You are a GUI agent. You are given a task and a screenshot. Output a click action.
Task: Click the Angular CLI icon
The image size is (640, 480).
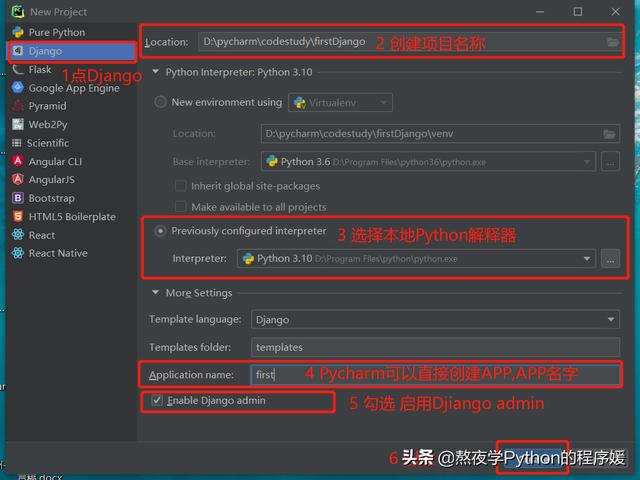coord(18,161)
